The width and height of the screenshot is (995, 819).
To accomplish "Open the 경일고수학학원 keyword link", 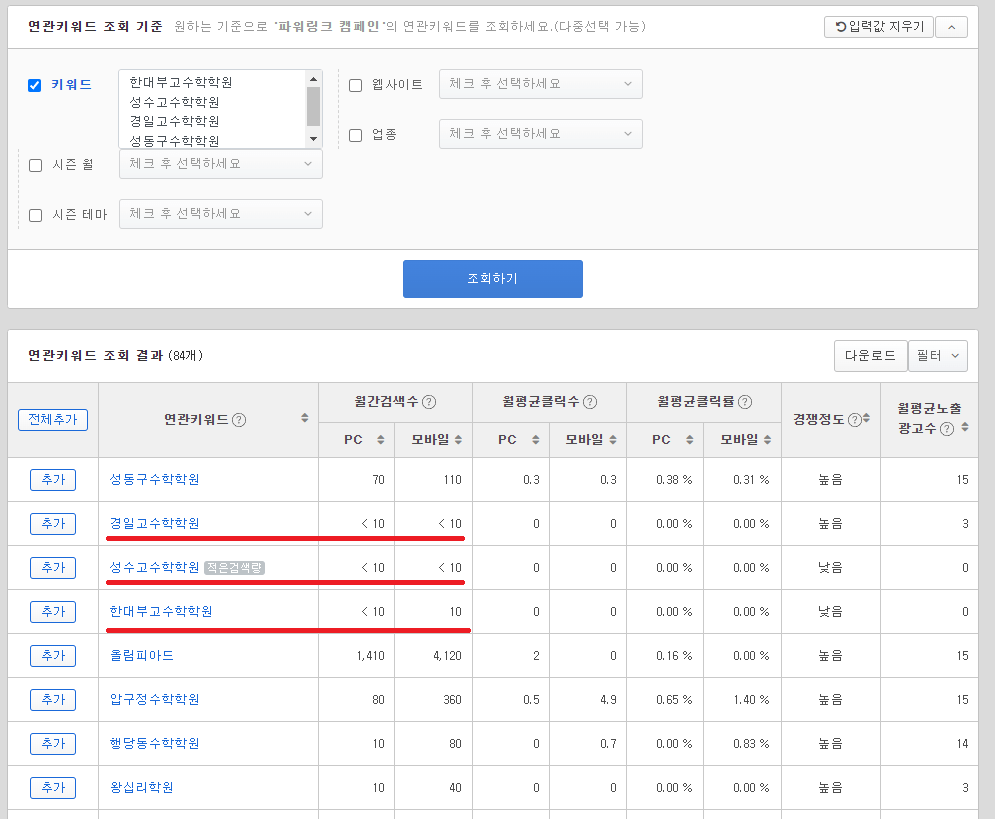I will [154, 523].
